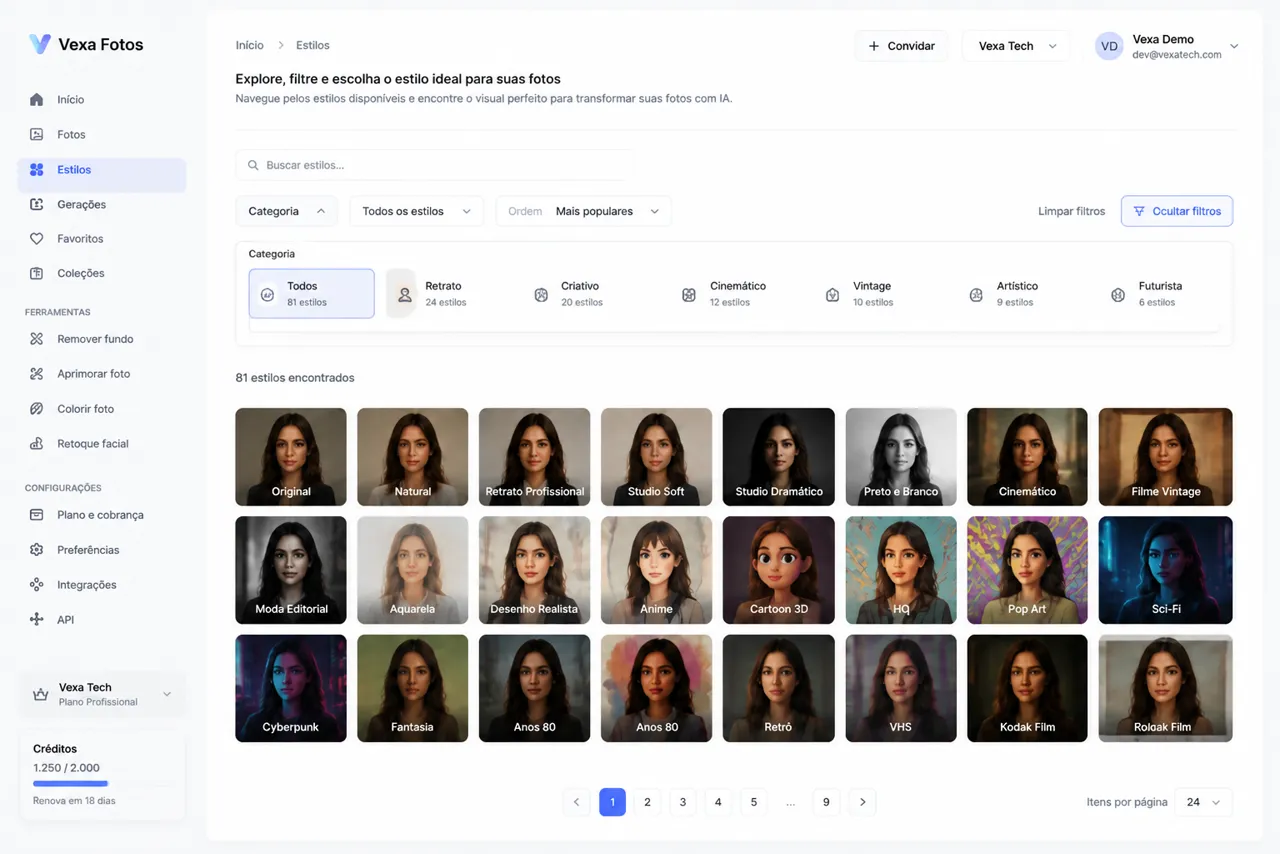Click the Integrações icon in sidebar
This screenshot has height=854, width=1280.
coord(37,585)
